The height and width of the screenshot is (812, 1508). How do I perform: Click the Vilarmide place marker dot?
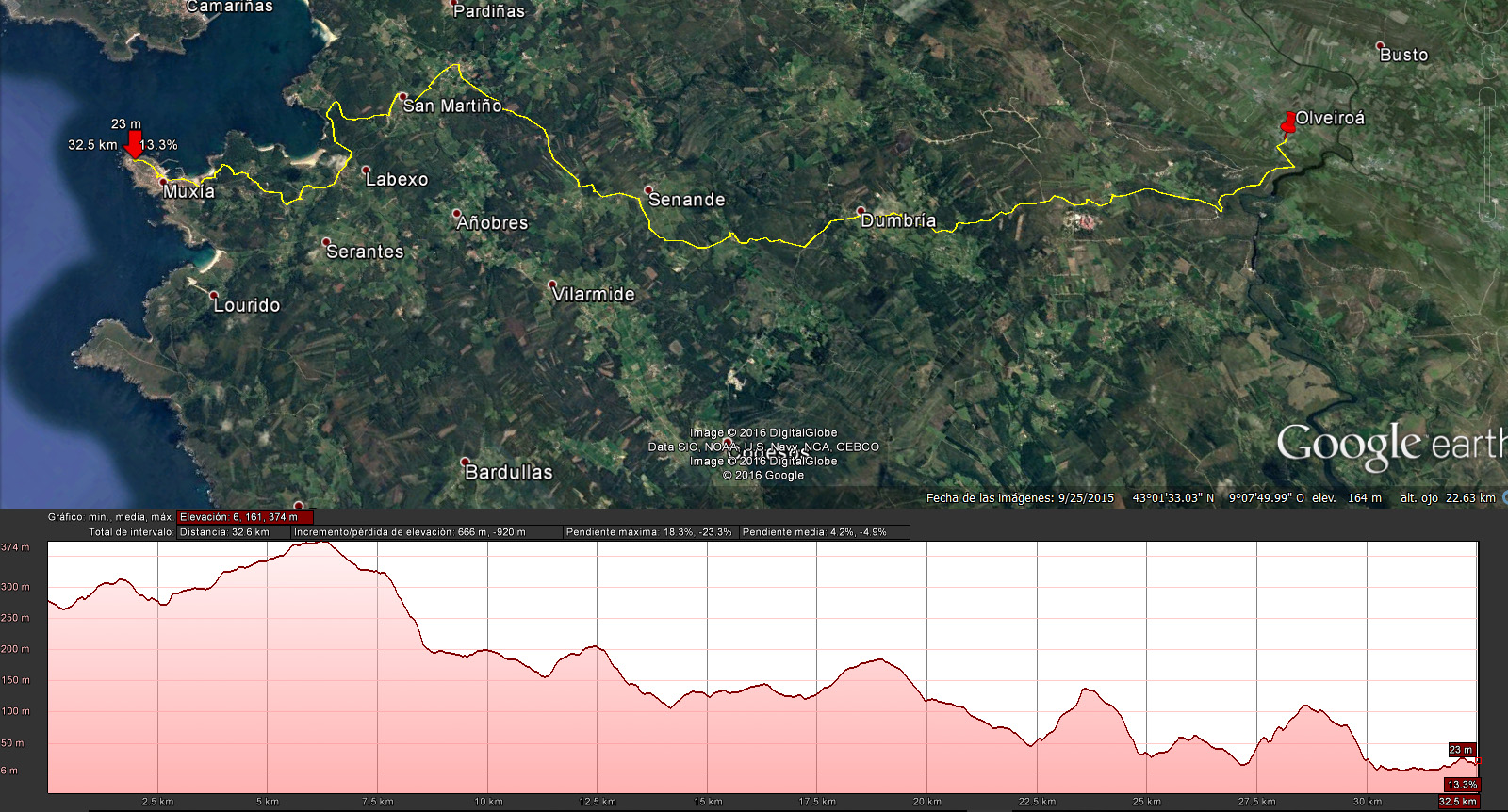click(x=552, y=284)
